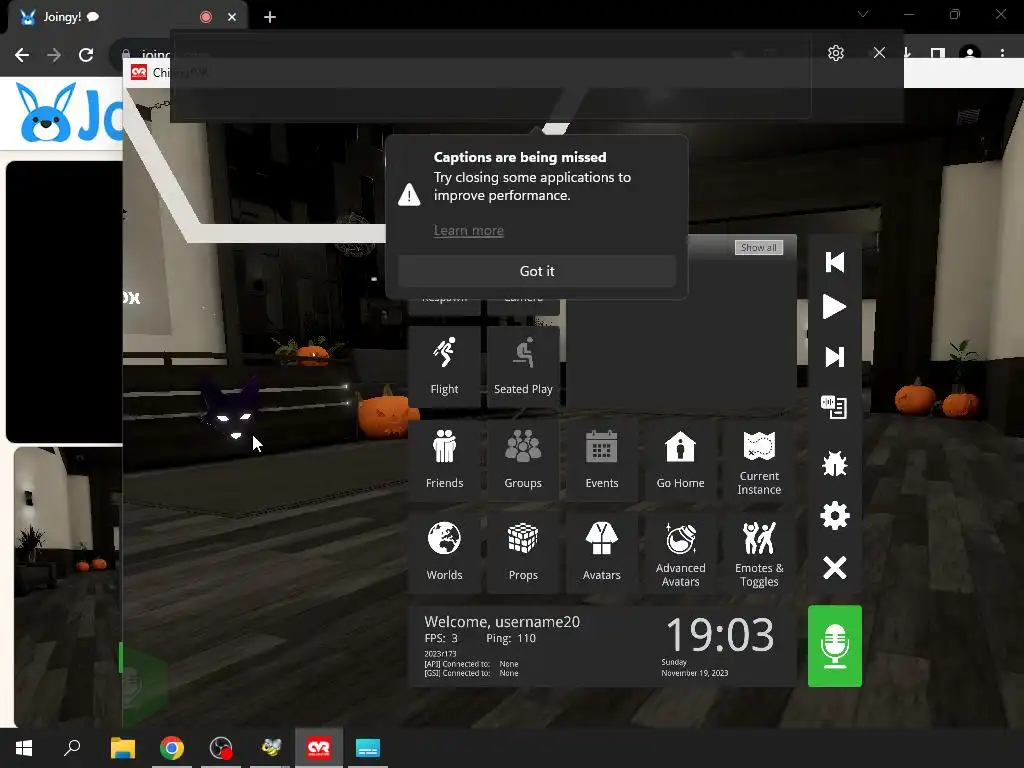
Task: Click the lower Joingy video thumbnail
Action: [x=68, y=586]
